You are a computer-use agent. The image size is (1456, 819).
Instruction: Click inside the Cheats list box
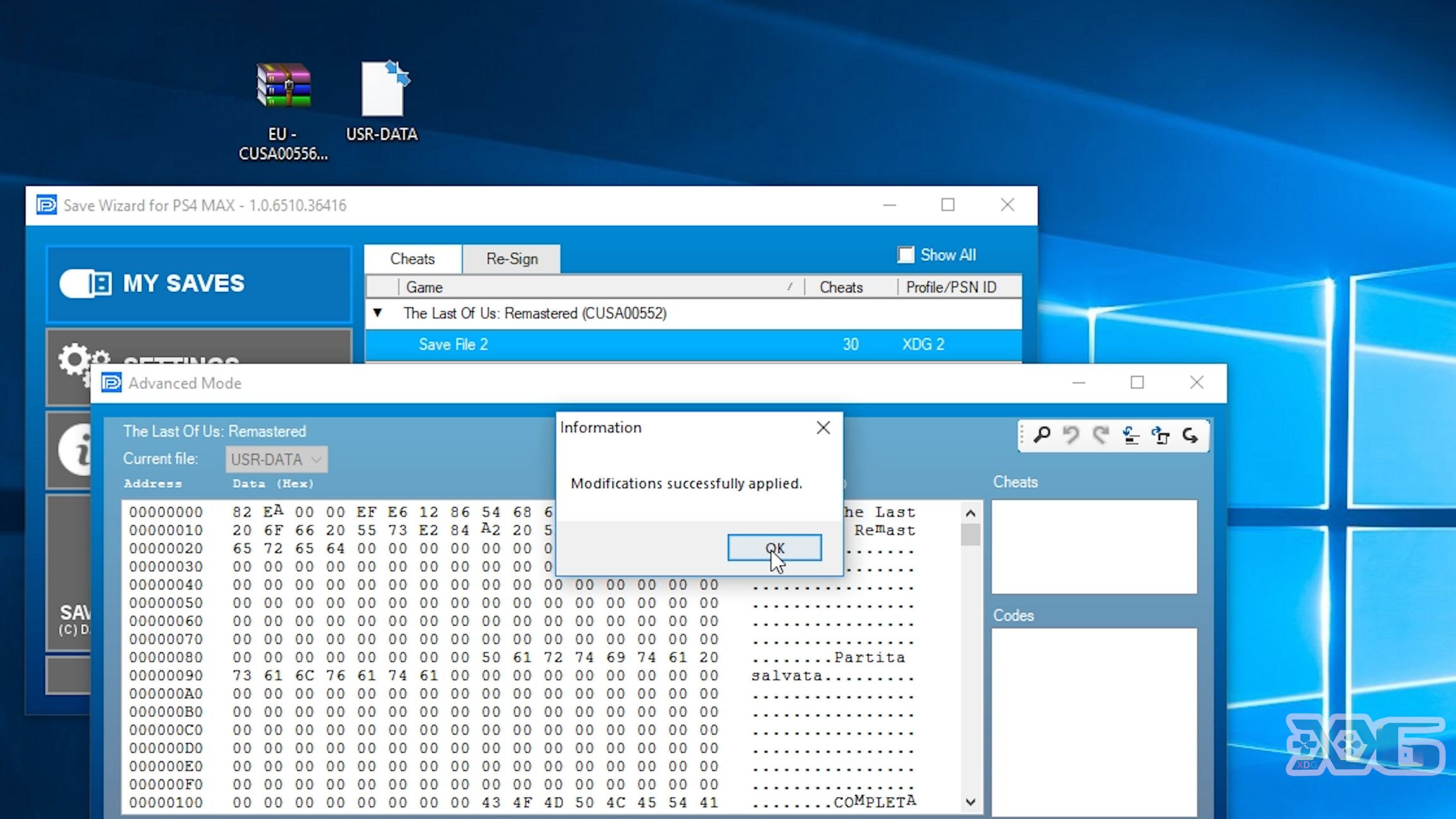(x=1095, y=547)
